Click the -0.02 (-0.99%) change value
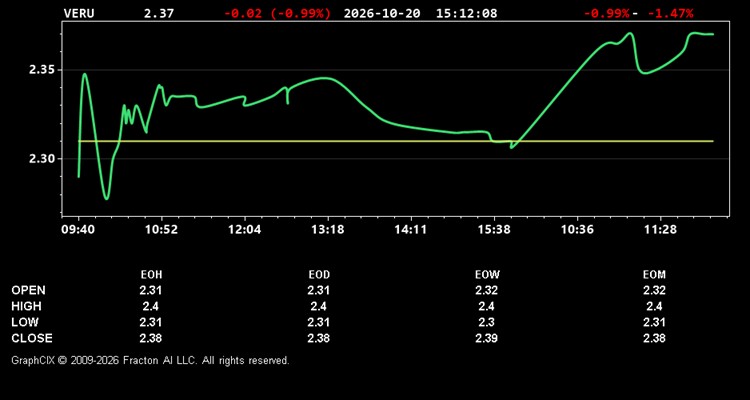This screenshot has height=400, width=750. [277, 13]
